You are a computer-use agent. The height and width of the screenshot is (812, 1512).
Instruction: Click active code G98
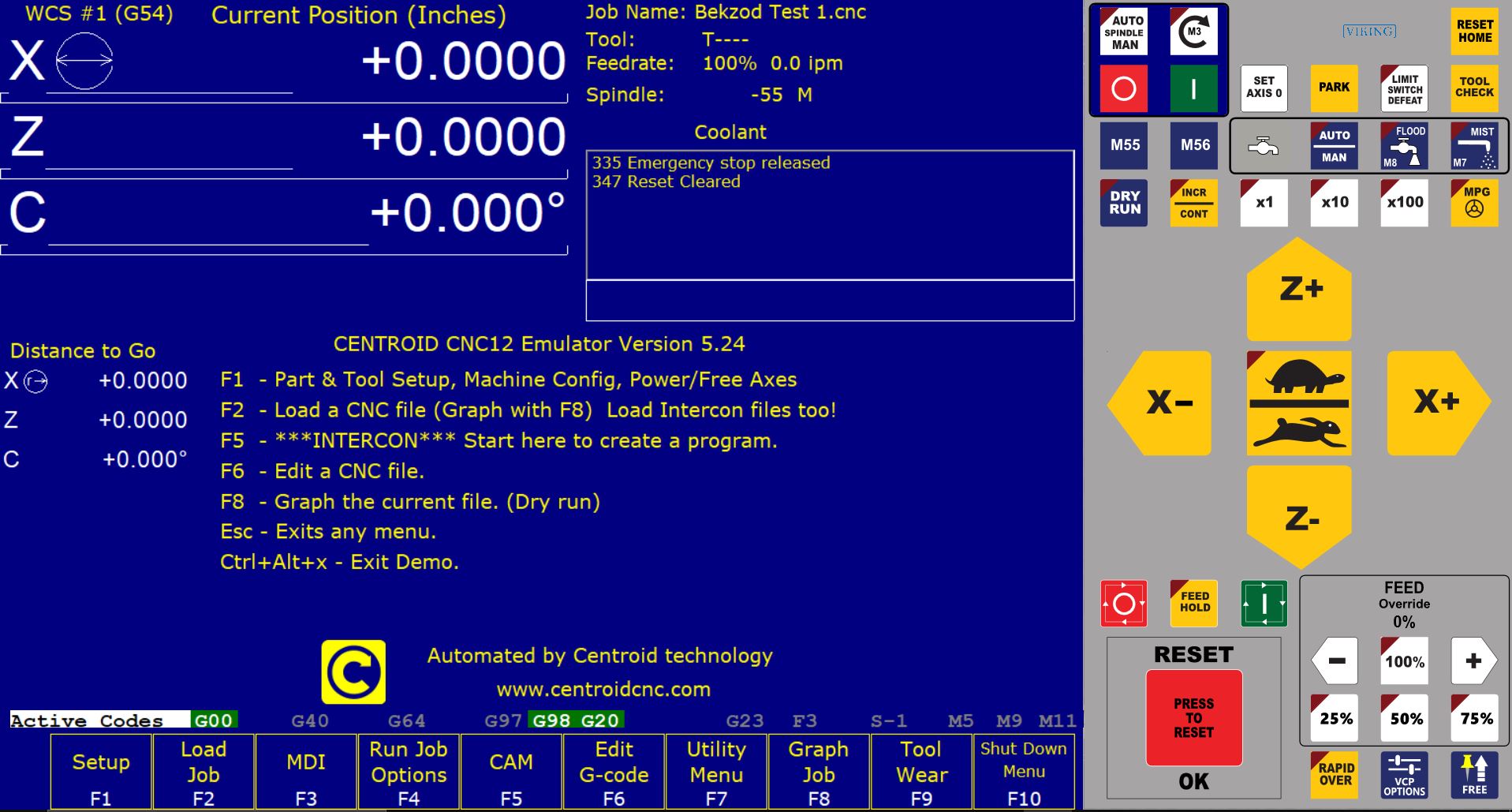click(x=552, y=720)
